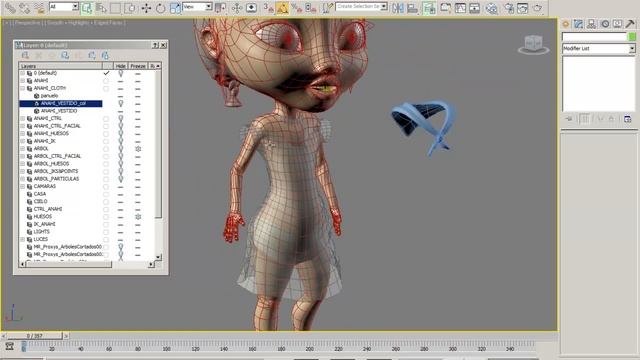Open the reference coordinate system 'View' dropdown
The image size is (640, 360).
[x=209, y=7]
